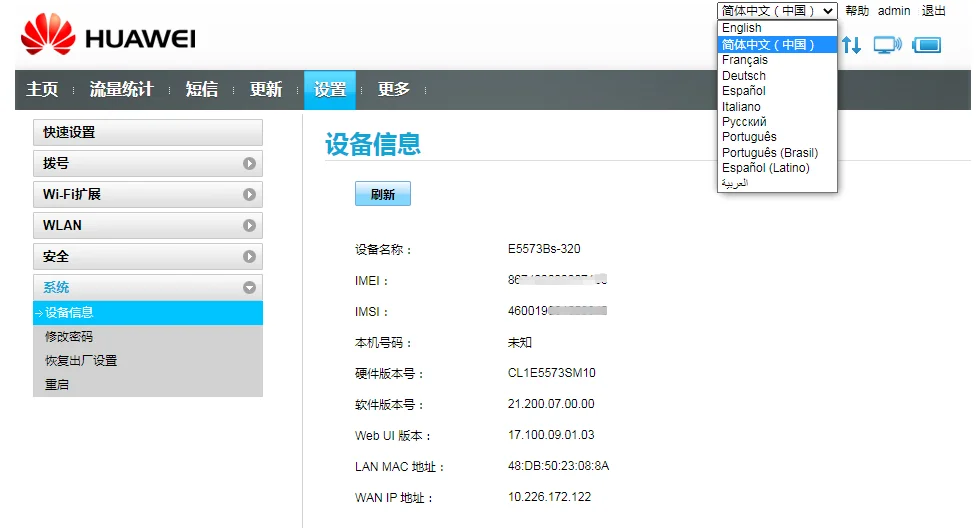Image resolution: width=976 pixels, height=528 pixels.
Task: Open 快速设置 in the sidebar
Action: pos(148,133)
